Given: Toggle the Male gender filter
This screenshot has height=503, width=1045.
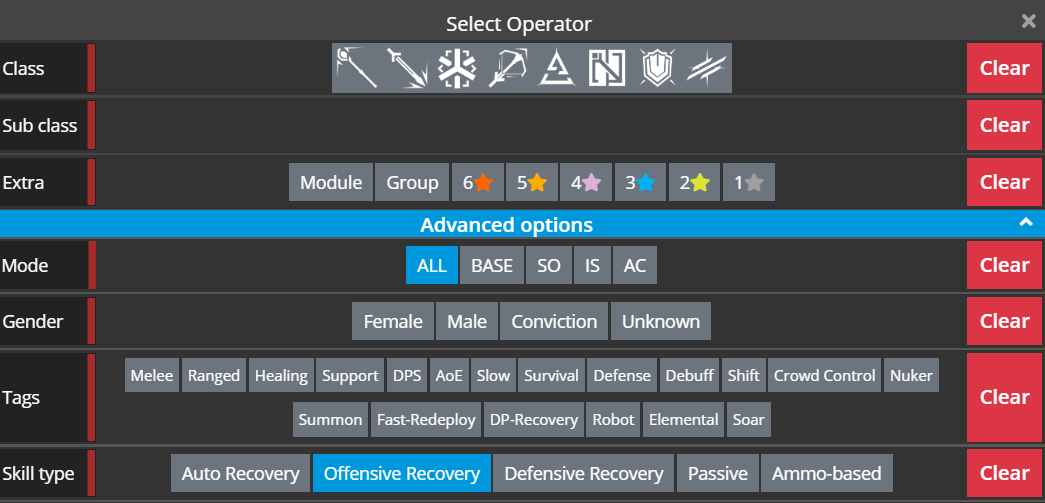Looking at the screenshot, I should (467, 321).
